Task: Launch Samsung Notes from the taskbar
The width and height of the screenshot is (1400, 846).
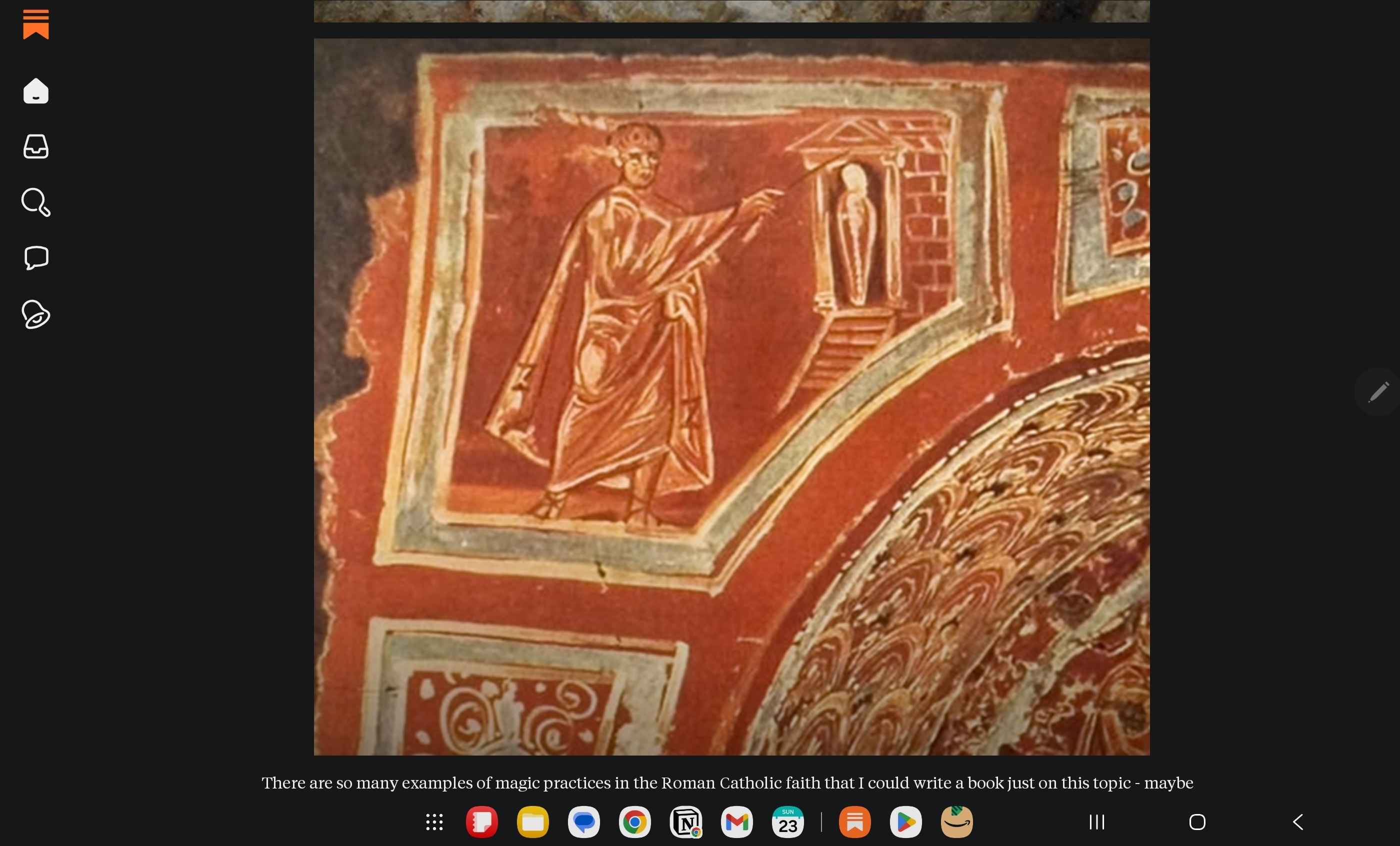Action: (x=482, y=822)
